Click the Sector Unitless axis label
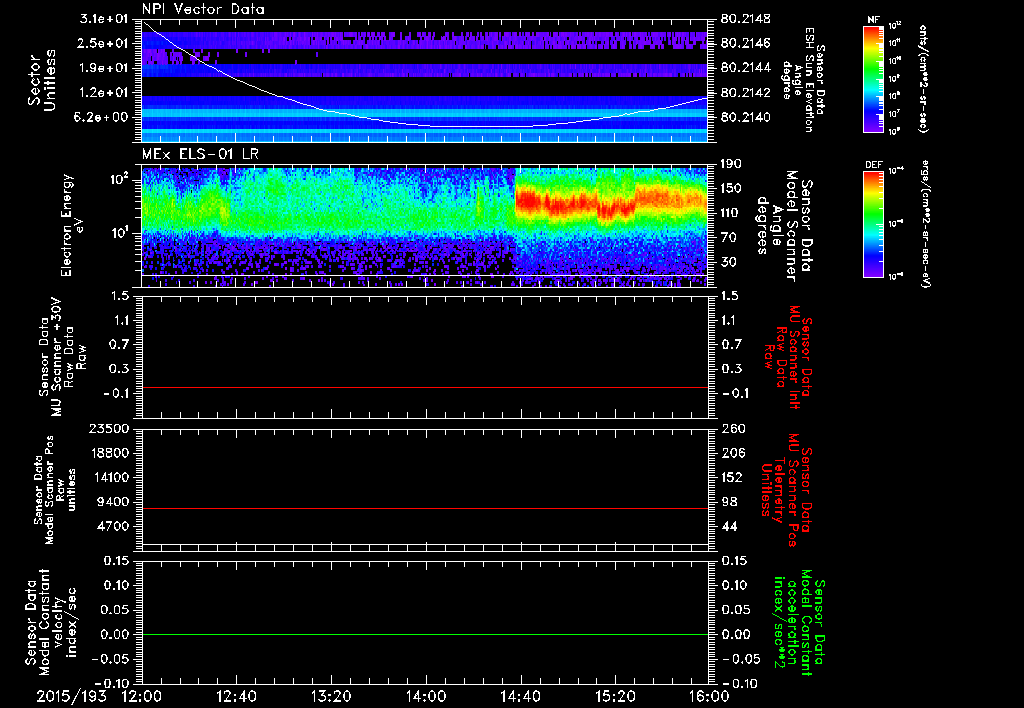This screenshot has width=1024, height=708. pos(42,80)
